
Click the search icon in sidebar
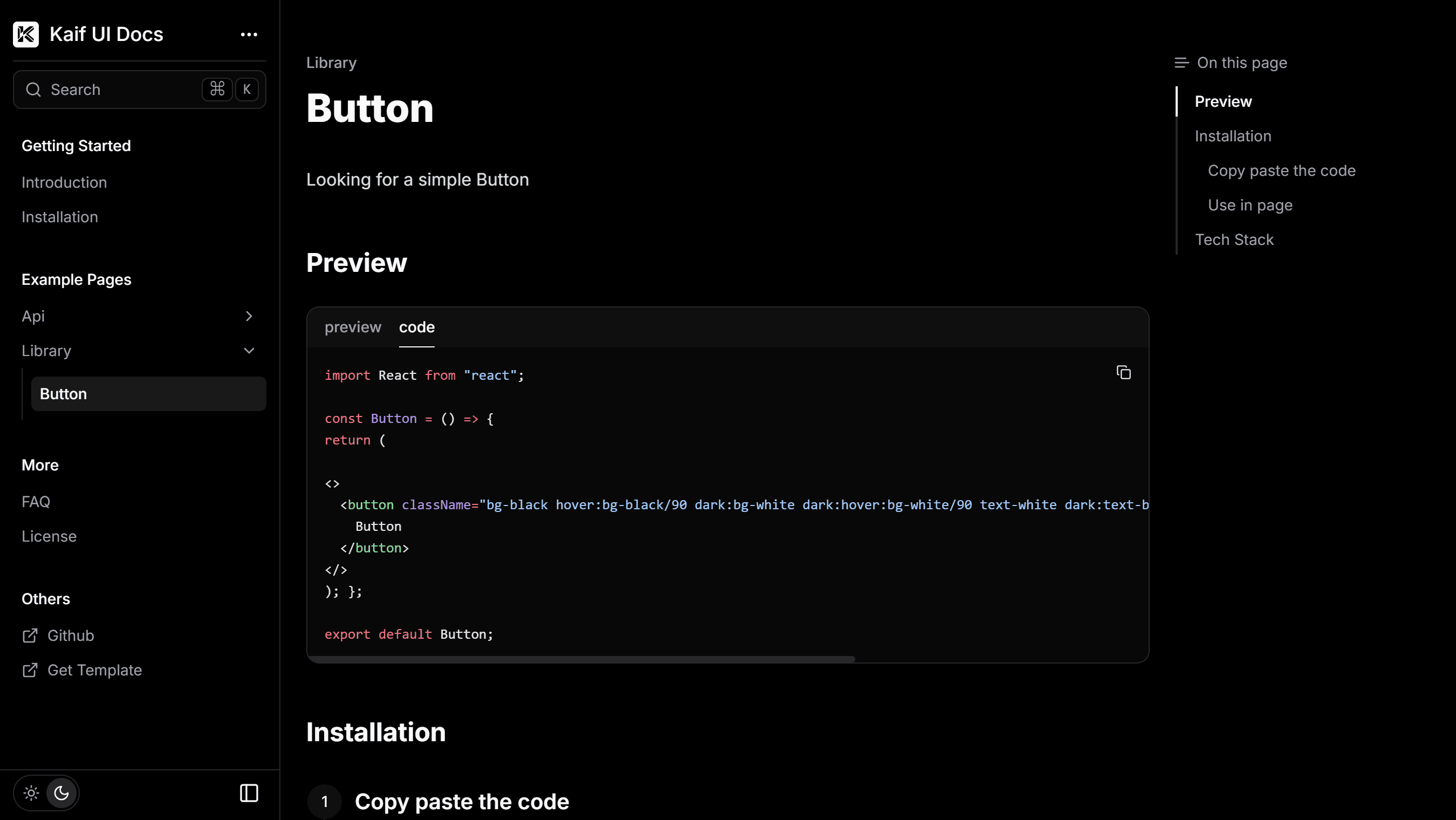[x=34, y=89]
